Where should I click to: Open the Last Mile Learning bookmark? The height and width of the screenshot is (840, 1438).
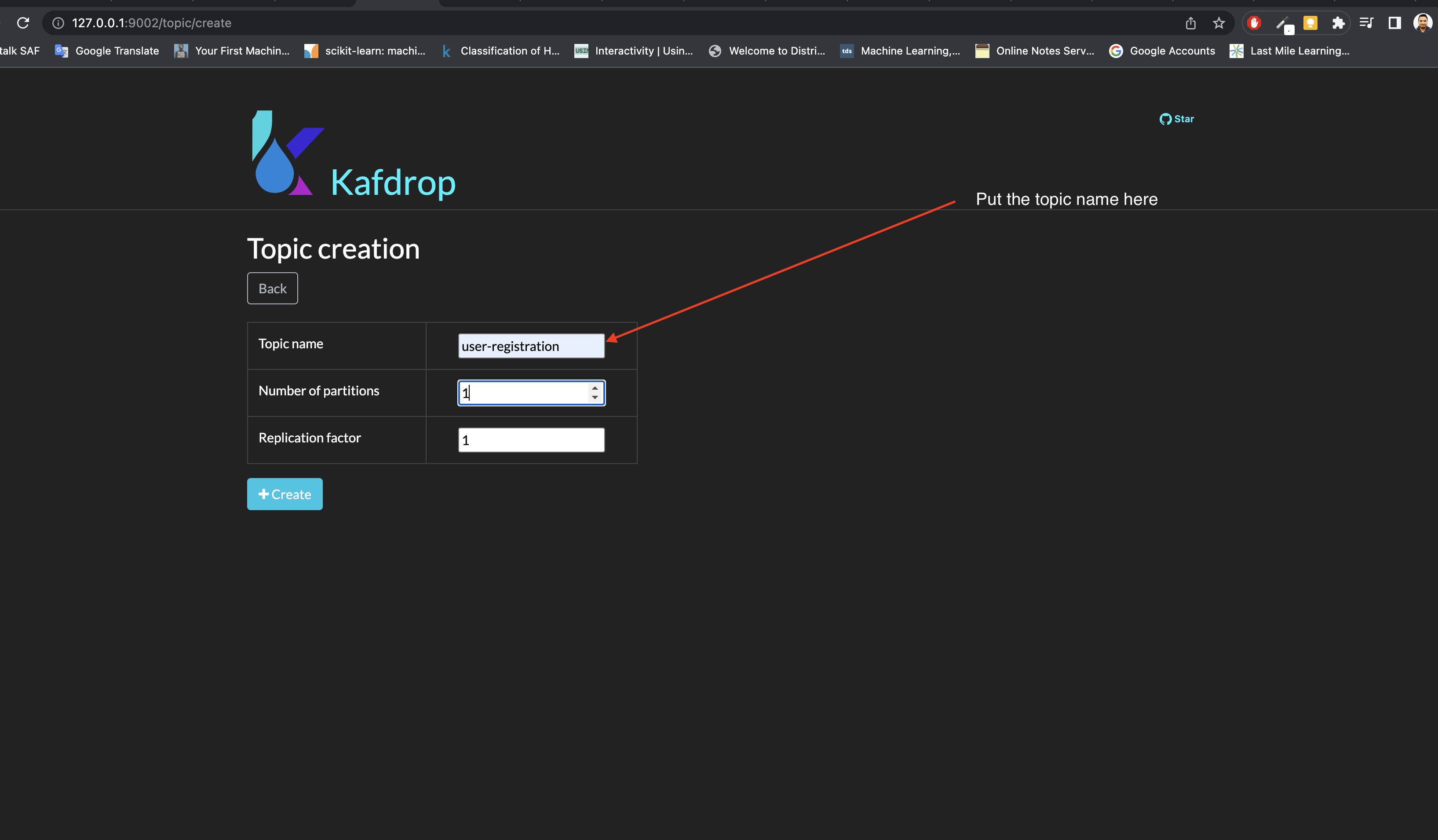1290,51
